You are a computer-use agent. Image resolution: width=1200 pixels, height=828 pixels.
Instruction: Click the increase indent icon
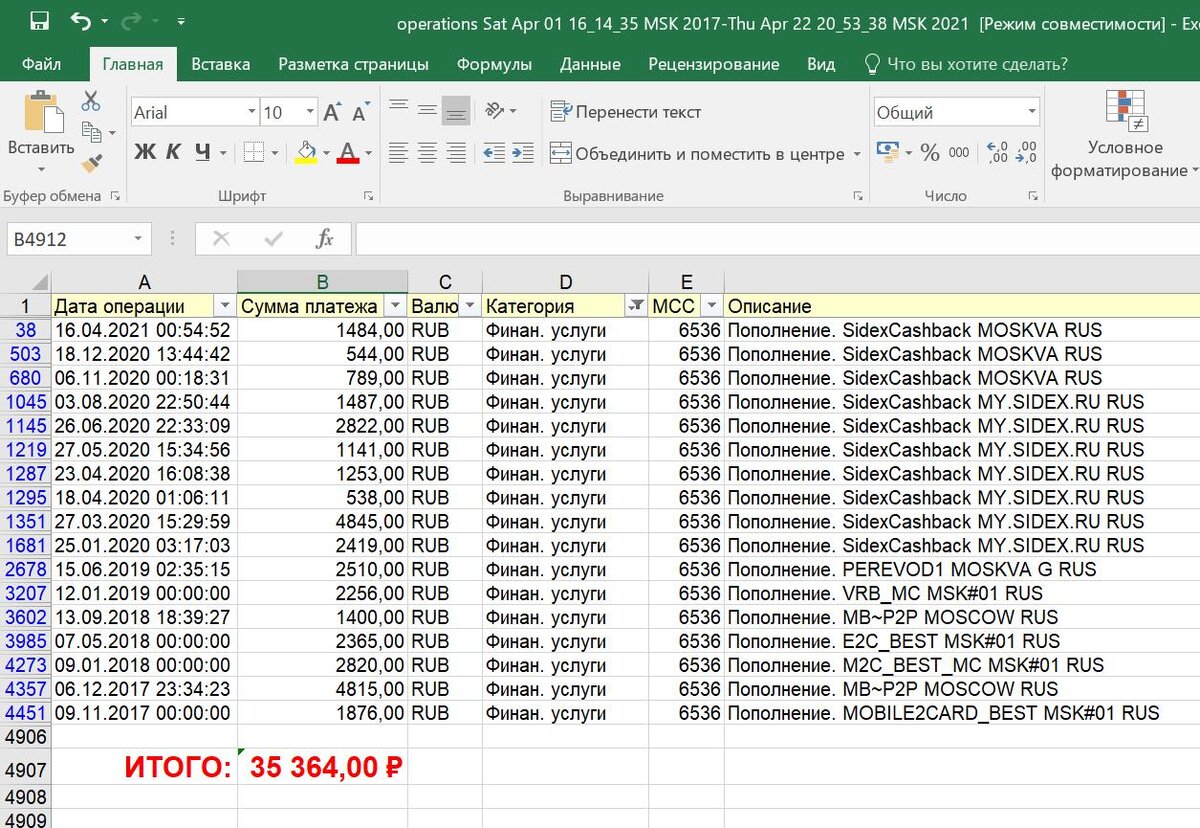click(x=523, y=153)
